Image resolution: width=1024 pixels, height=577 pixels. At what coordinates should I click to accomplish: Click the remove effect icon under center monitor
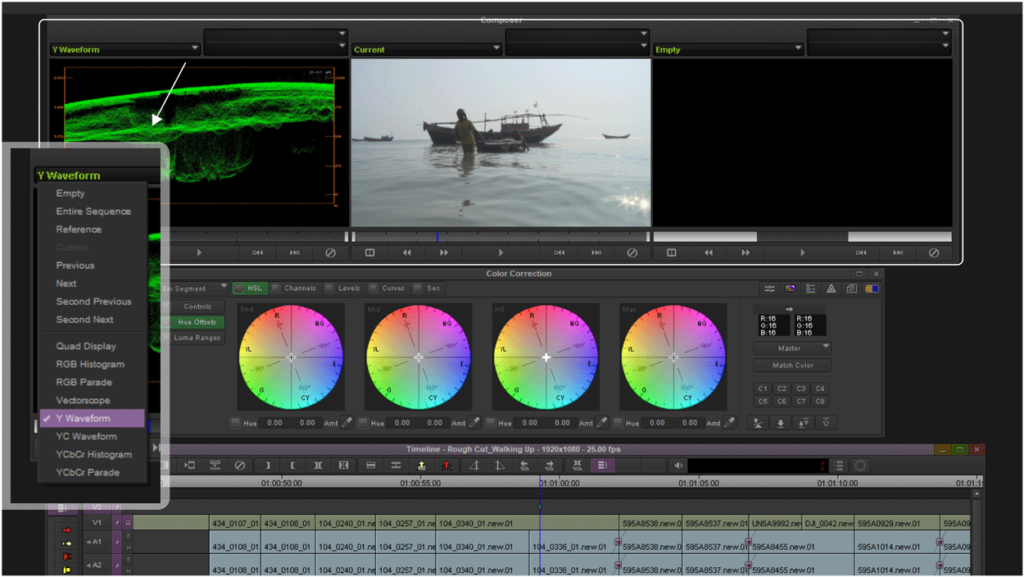tap(632, 253)
